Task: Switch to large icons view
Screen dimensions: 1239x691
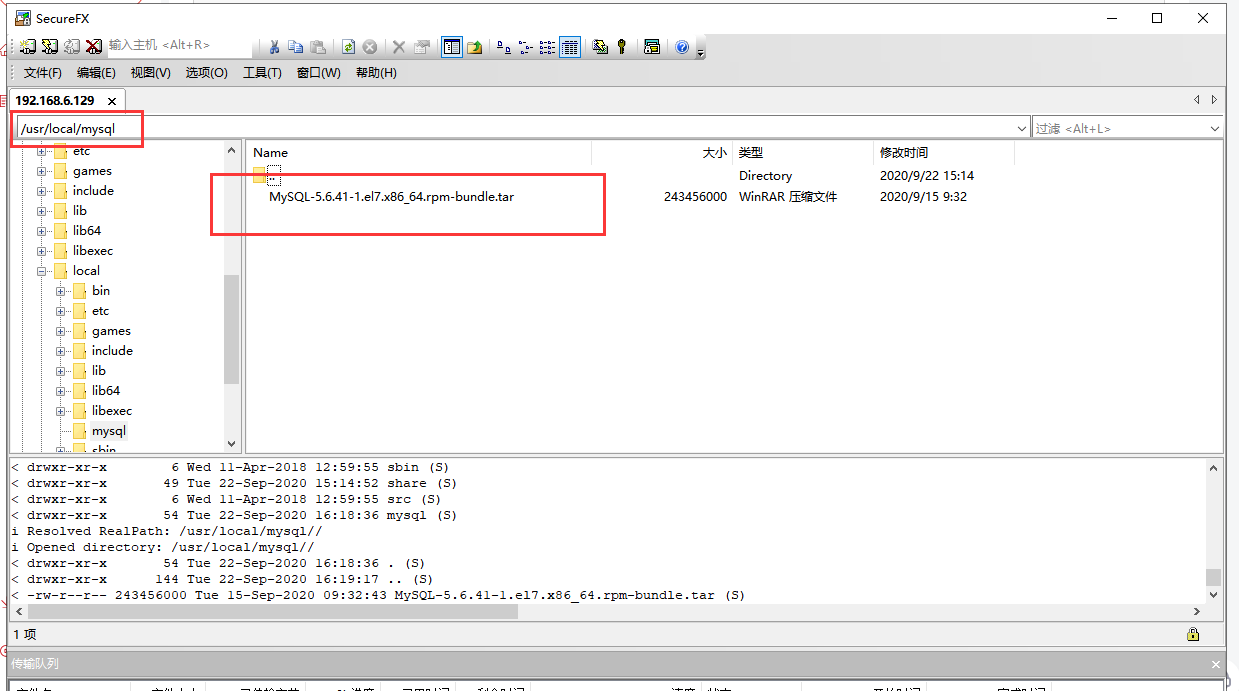Action: [504, 46]
